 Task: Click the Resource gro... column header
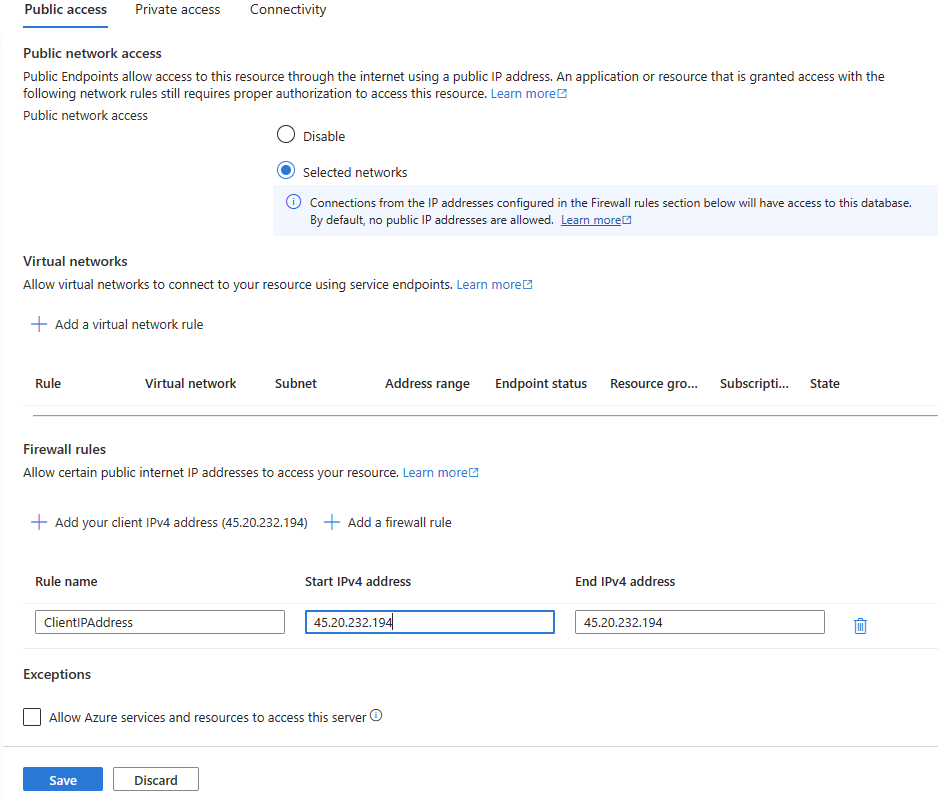[654, 383]
